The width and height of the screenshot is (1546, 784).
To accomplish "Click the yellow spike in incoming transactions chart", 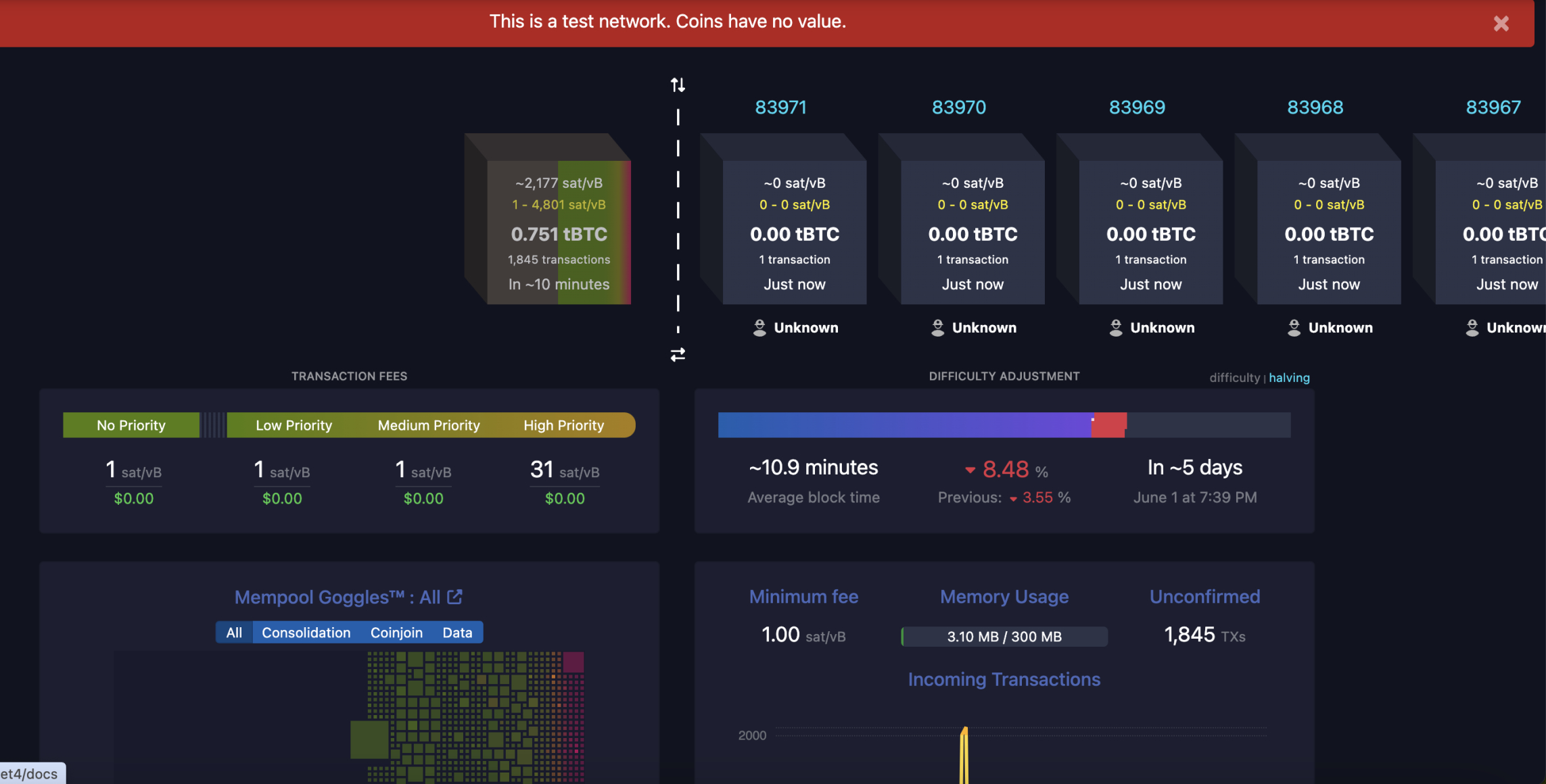I will point(964,756).
